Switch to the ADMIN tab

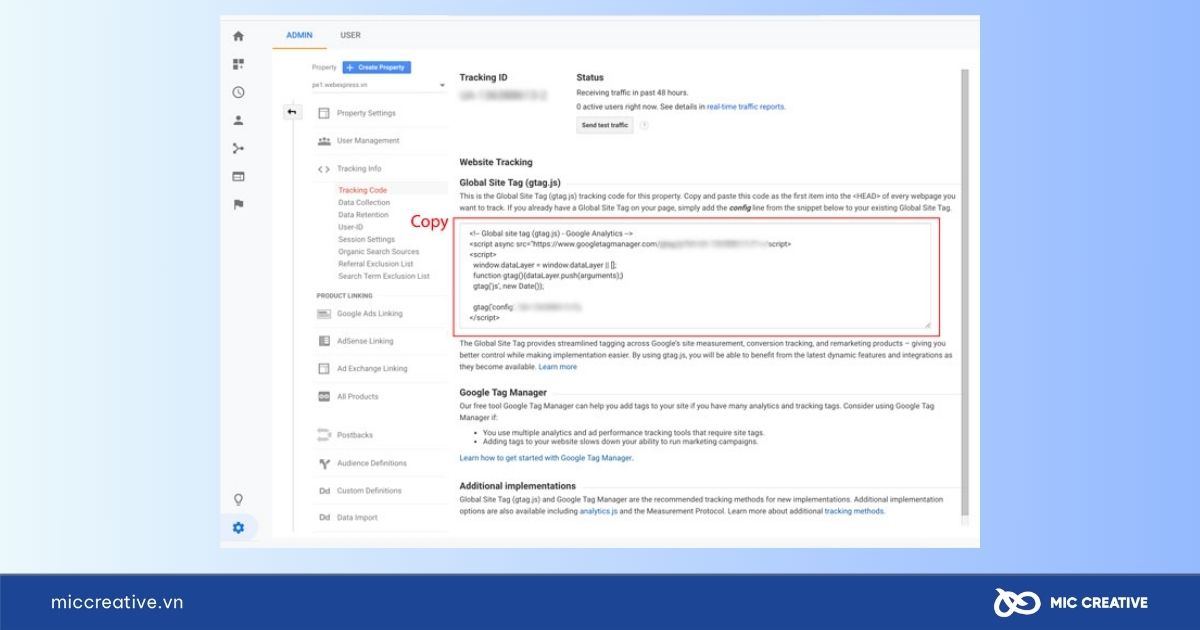point(299,35)
